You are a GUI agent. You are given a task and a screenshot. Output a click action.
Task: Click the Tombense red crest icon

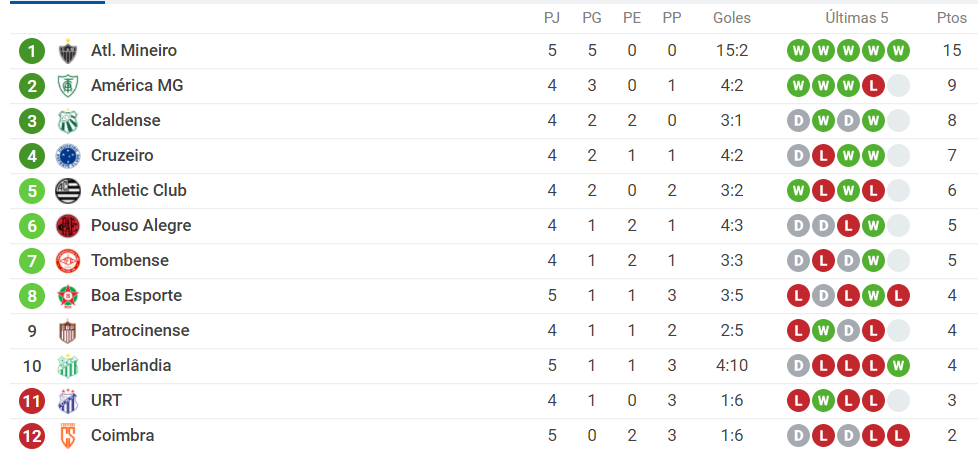(x=68, y=261)
